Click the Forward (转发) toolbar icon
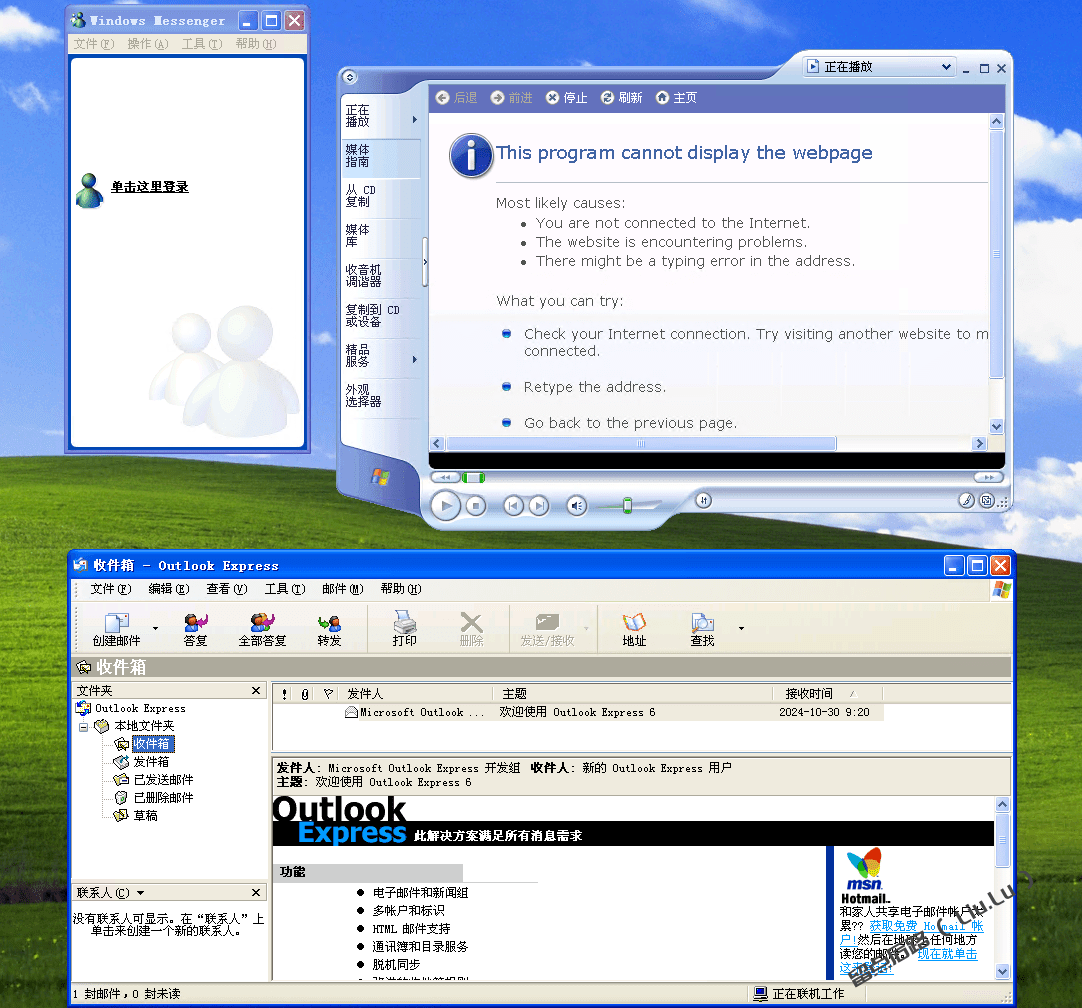 tap(329, 629)
